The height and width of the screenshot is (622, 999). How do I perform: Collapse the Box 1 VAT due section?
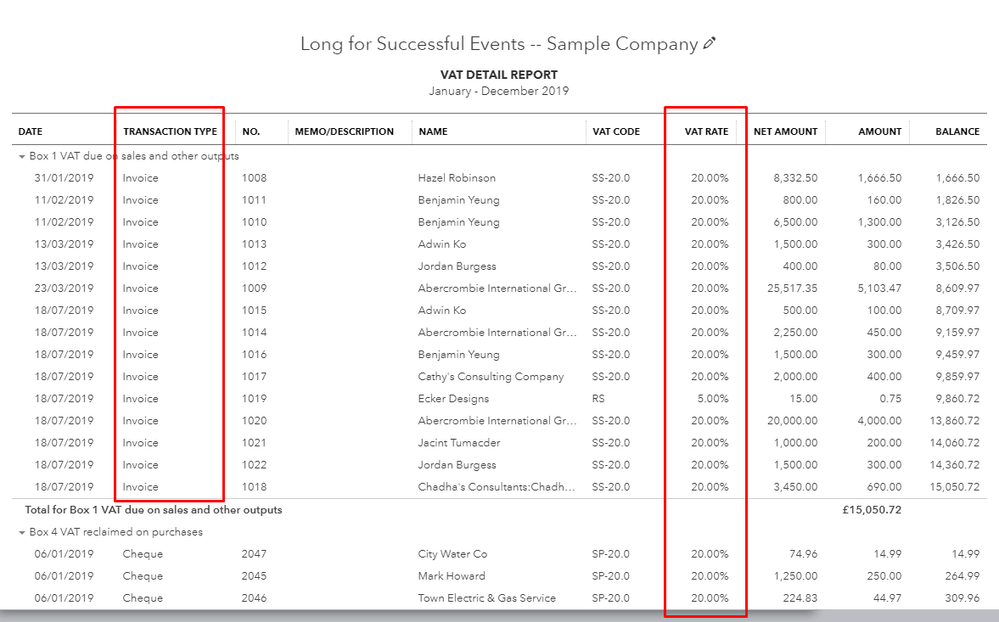pos(21,156)
